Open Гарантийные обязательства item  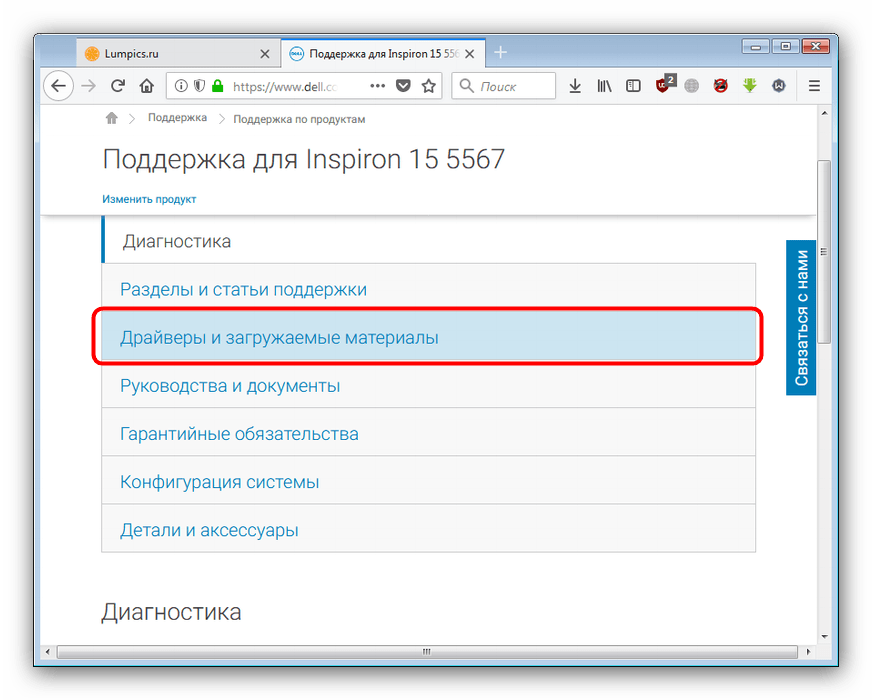(x=239, y=434)
